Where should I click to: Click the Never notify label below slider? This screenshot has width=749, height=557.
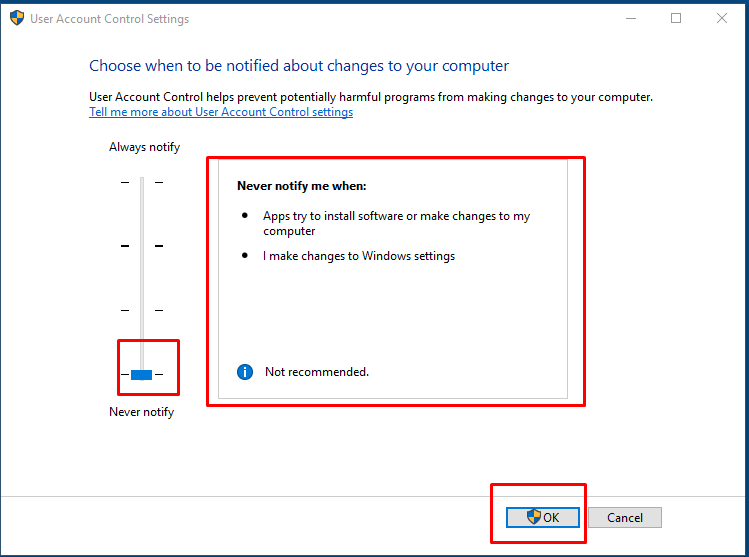coord(141,412)
